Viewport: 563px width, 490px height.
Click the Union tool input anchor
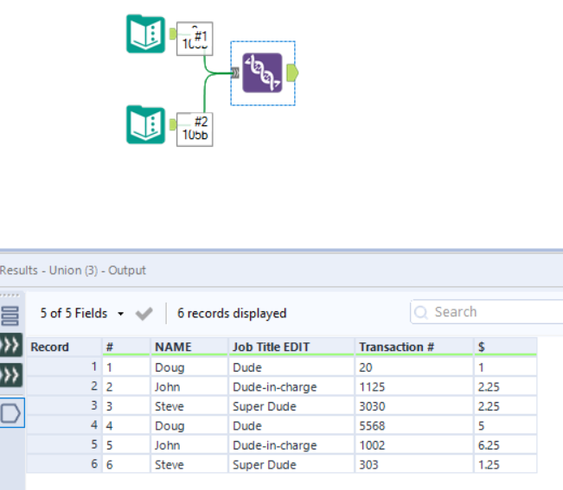(x=236, y=73)
